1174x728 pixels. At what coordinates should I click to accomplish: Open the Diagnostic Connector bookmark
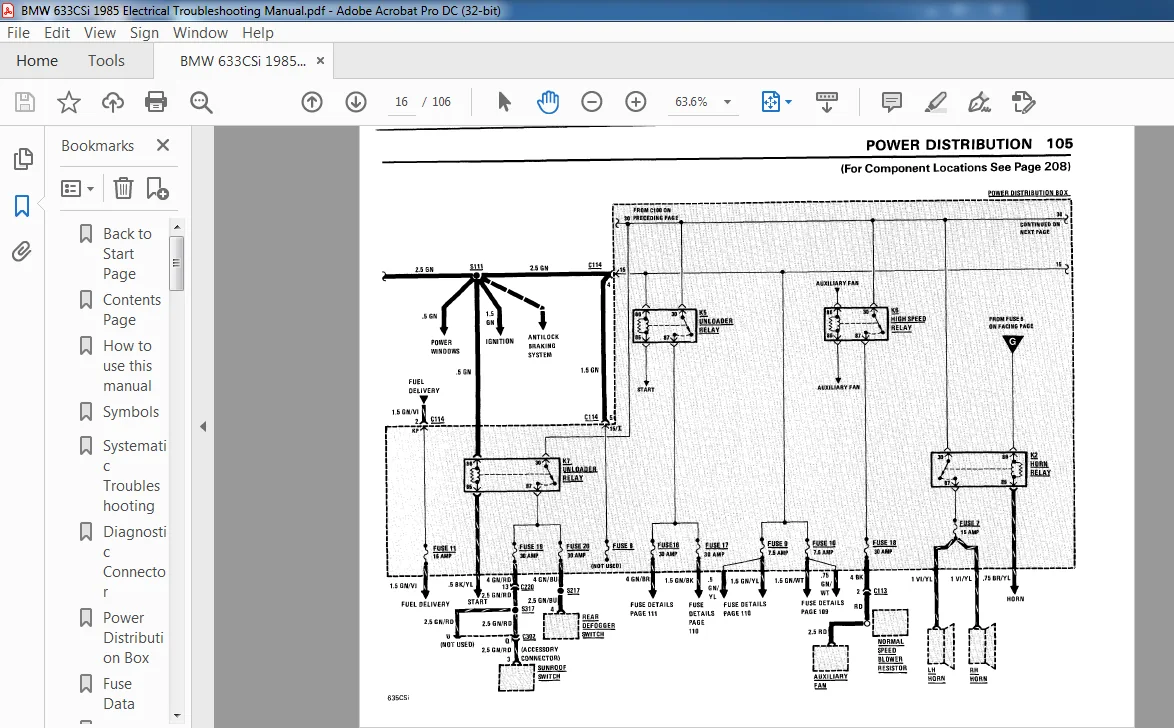click(x=135, y=562)
